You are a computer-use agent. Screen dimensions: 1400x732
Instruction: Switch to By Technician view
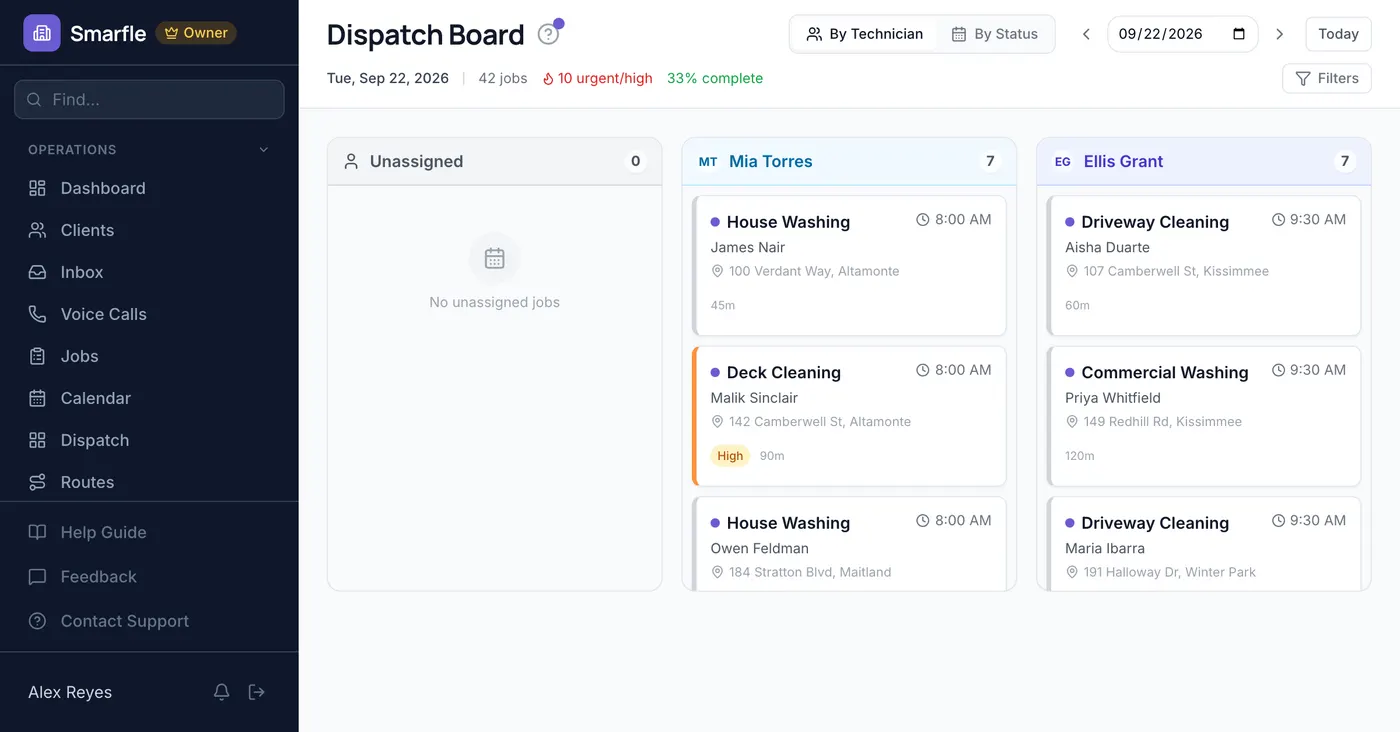click(864, 34)
